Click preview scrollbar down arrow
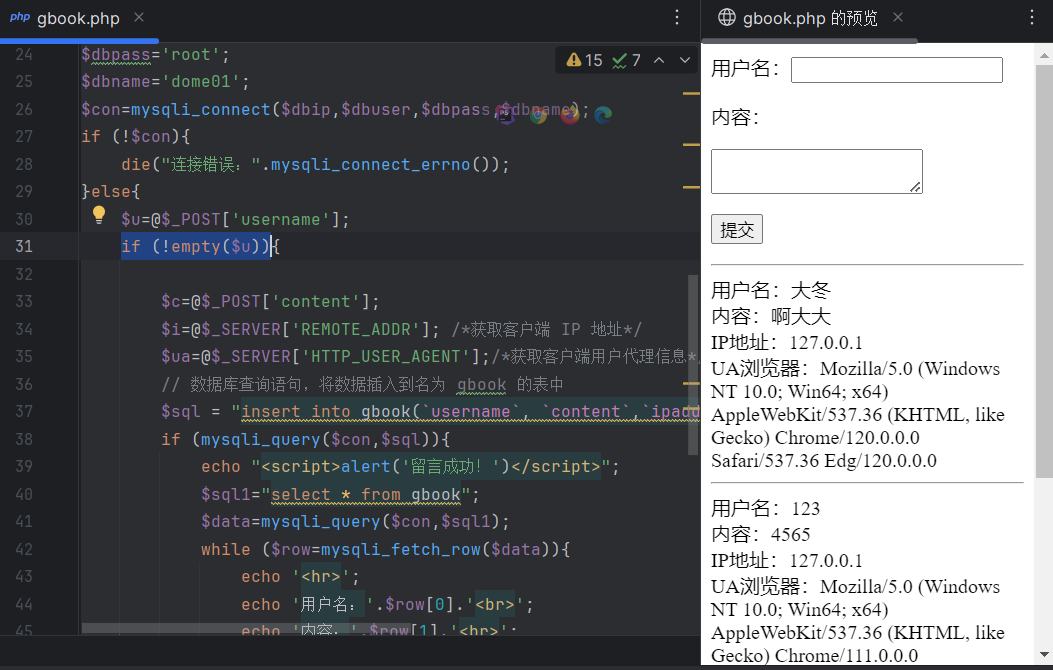 [x=1044, y=655]
